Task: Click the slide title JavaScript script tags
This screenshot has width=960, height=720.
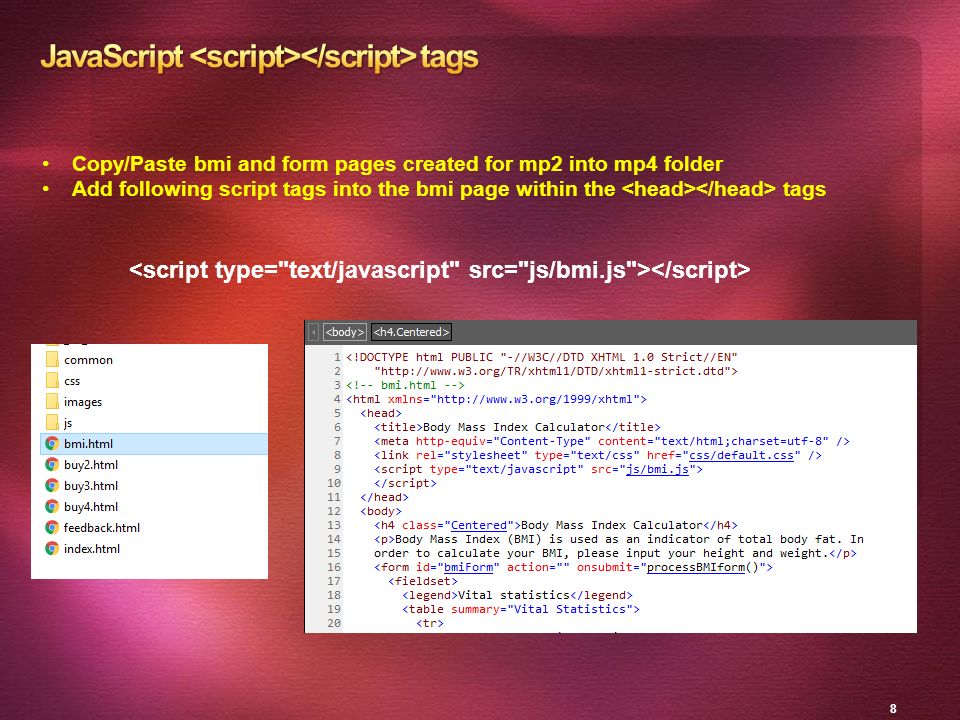Action: pyautogui.click(x=260, y=57)
